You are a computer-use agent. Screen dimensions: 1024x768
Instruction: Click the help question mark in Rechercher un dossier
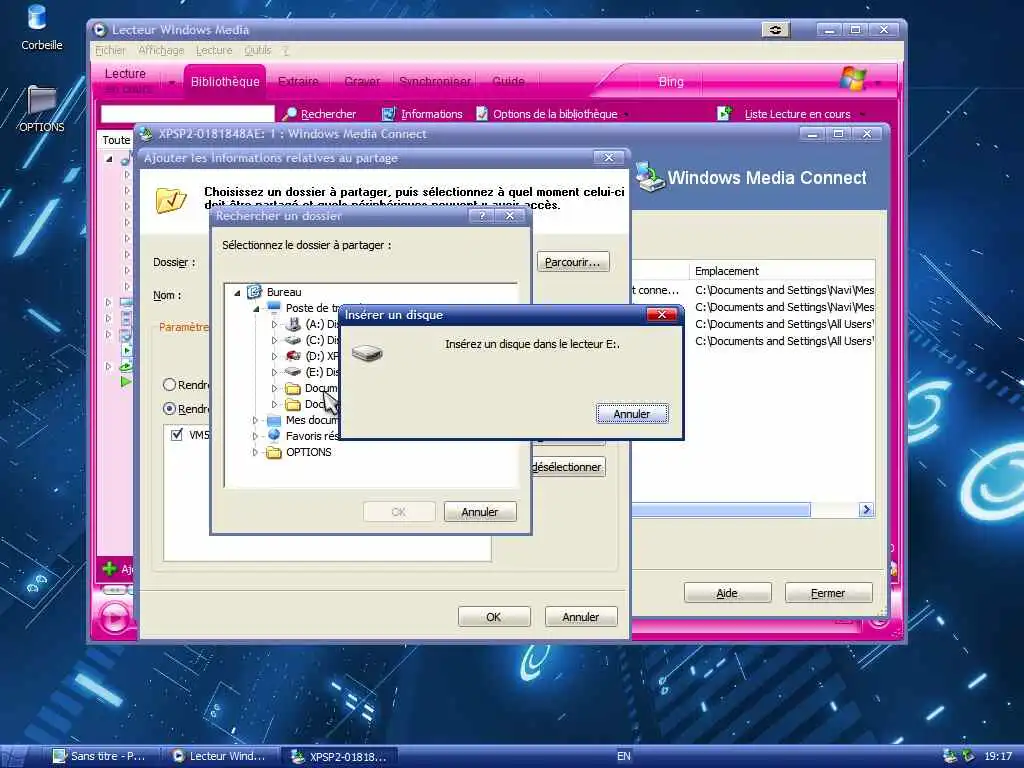coord(482,216)
